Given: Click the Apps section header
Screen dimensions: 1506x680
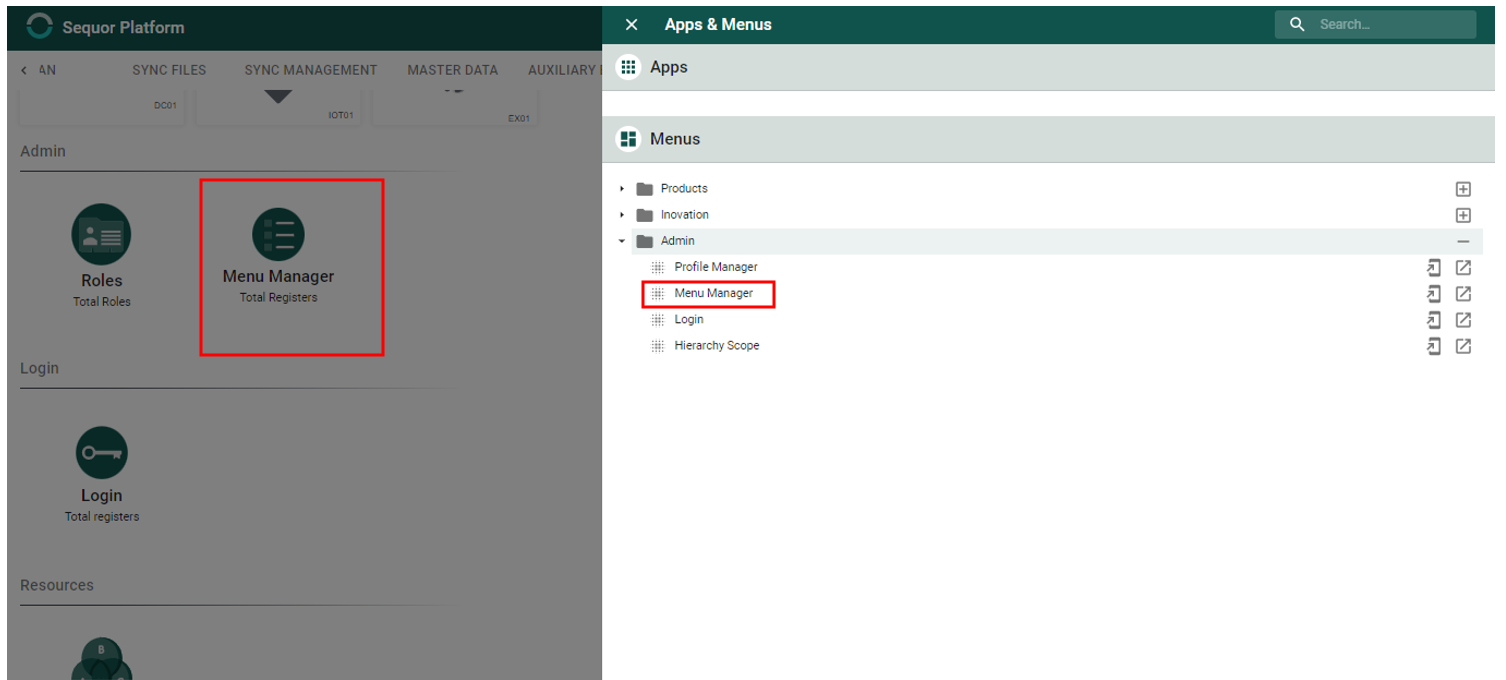Looking at the screenshot, I should tap(1048, 67).
